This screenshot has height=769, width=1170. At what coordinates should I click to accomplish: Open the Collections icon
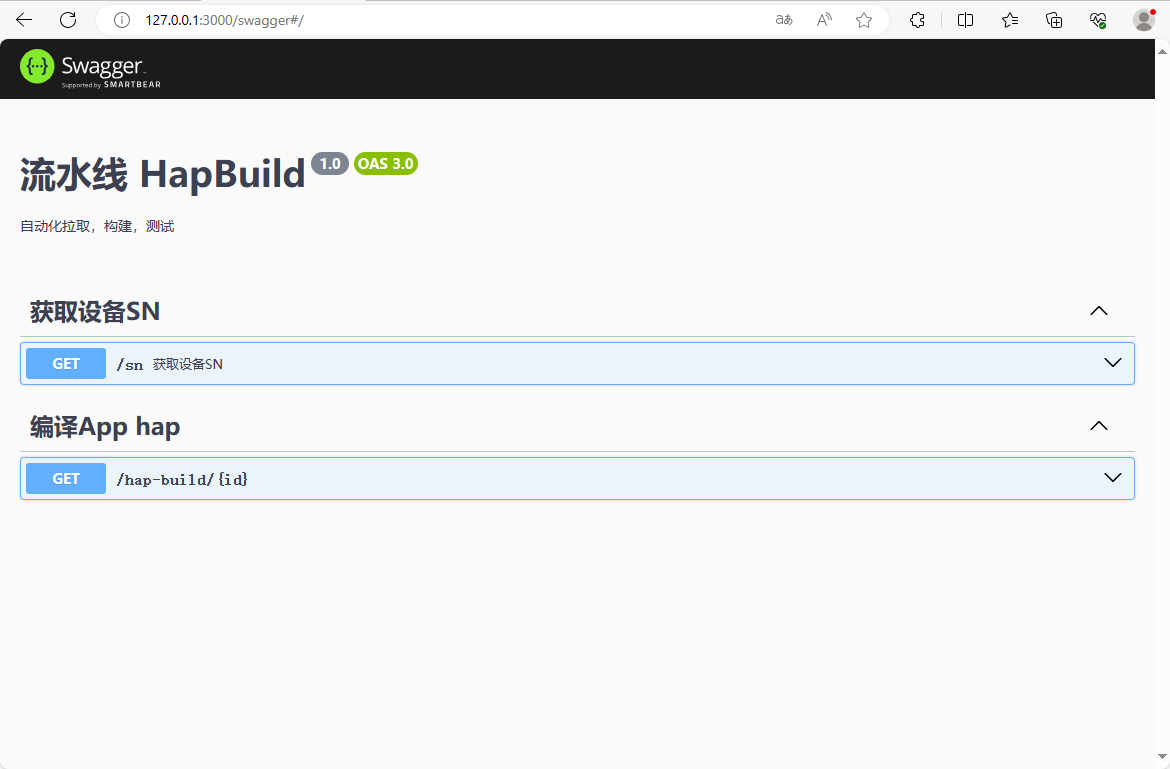1054,20
